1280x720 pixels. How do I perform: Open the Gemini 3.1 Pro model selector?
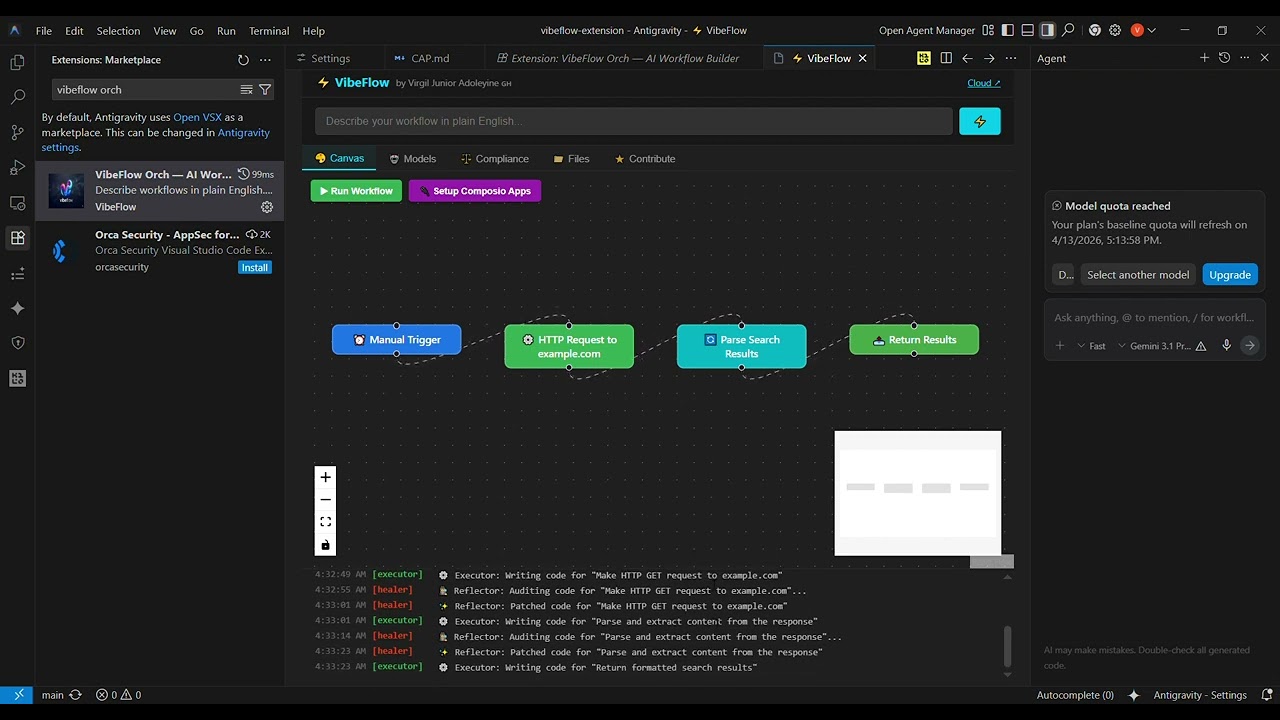1154,346
